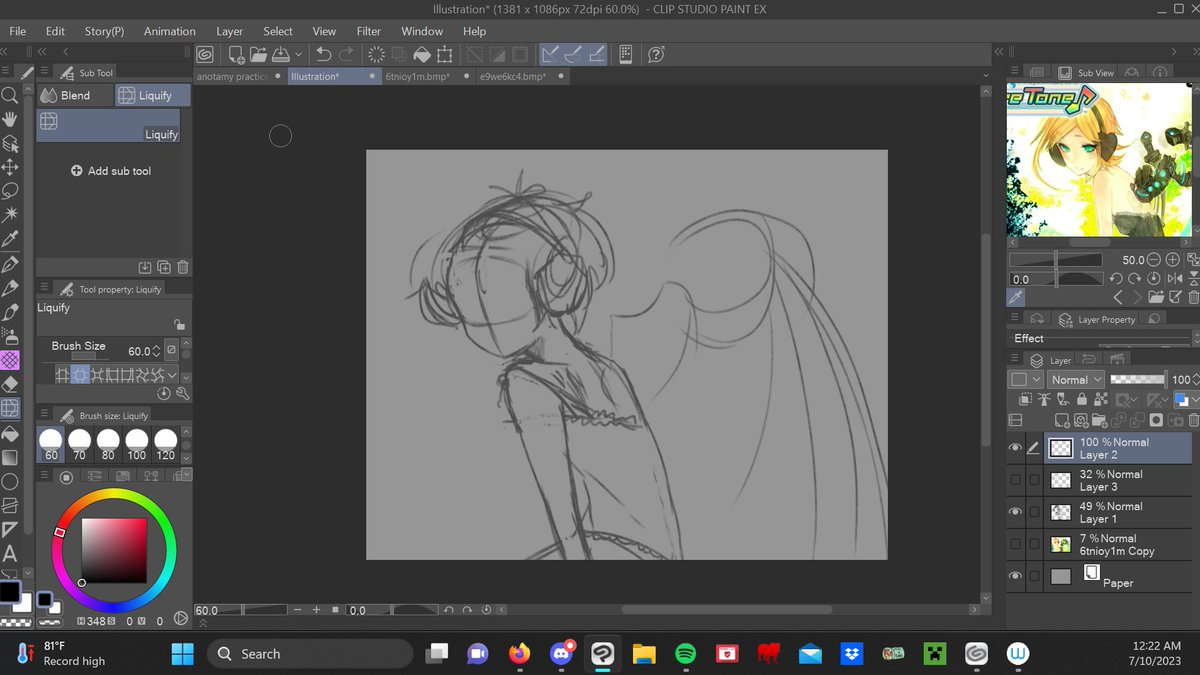Screen dimensions: 1200x675
Task: Show the 6tnioy1m Copy layer
Action: point(1016,544)
